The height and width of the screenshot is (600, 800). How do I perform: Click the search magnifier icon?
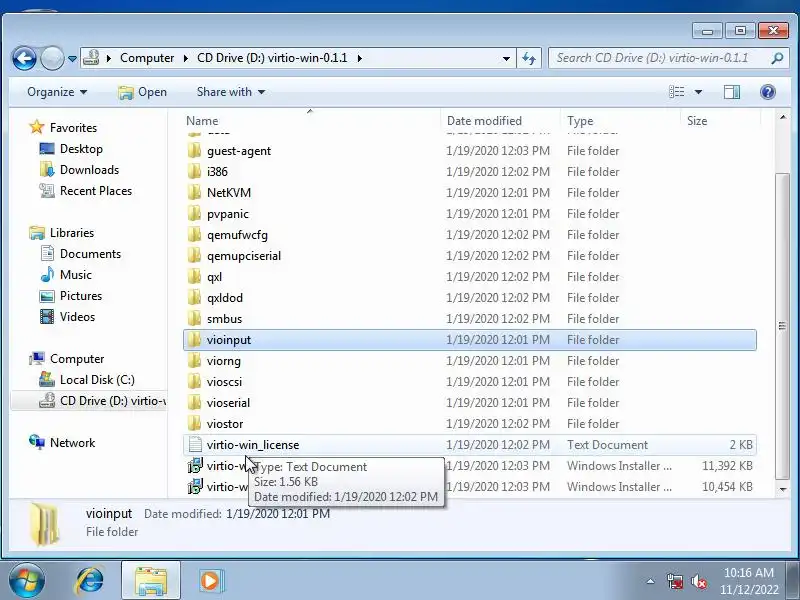point(778,58)
